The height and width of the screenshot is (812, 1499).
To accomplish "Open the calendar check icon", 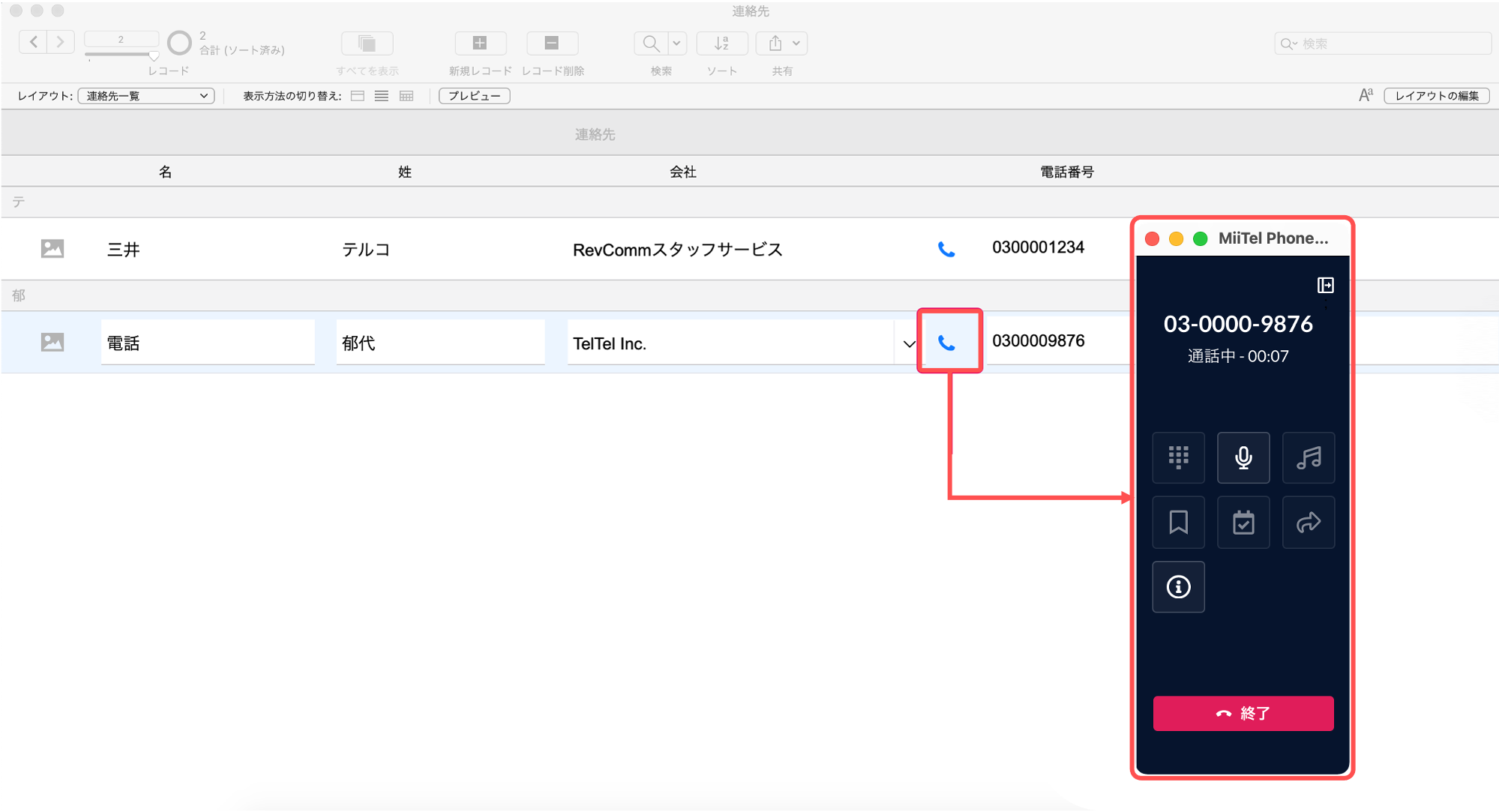I will coord(1243,523).
